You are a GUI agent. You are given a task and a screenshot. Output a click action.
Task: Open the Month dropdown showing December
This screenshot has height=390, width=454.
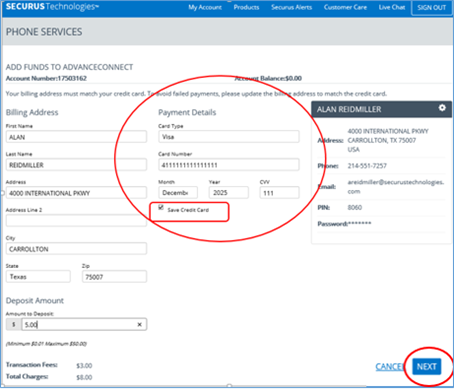point(178,193)
